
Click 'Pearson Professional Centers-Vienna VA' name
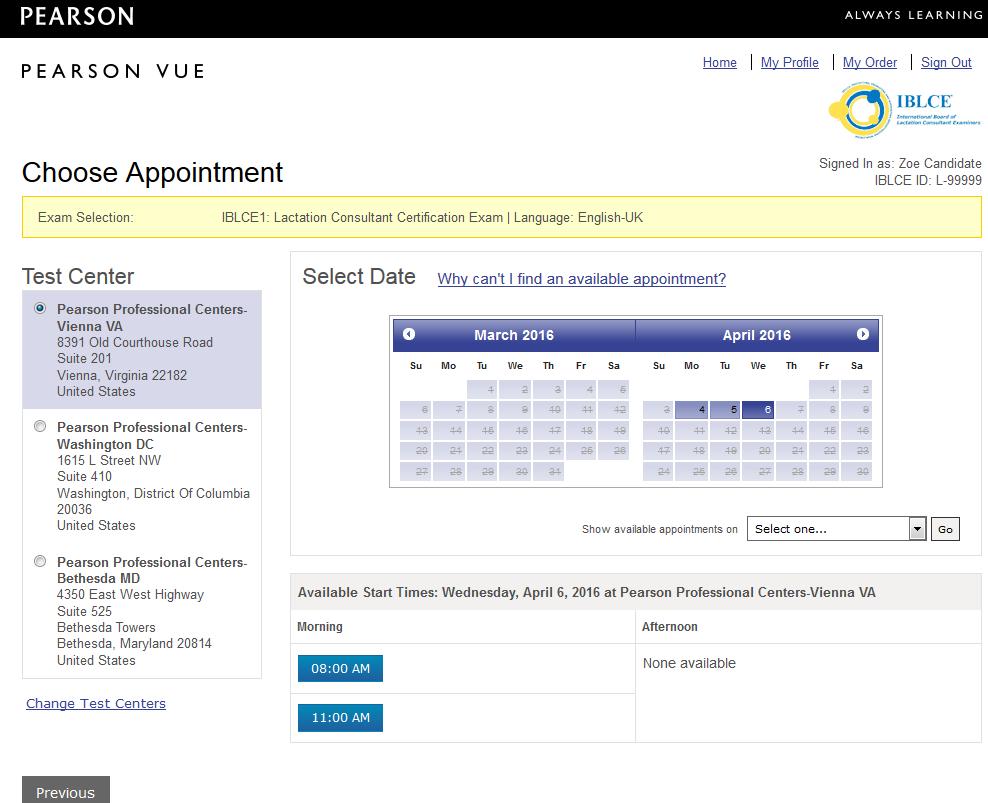[152, 318]
